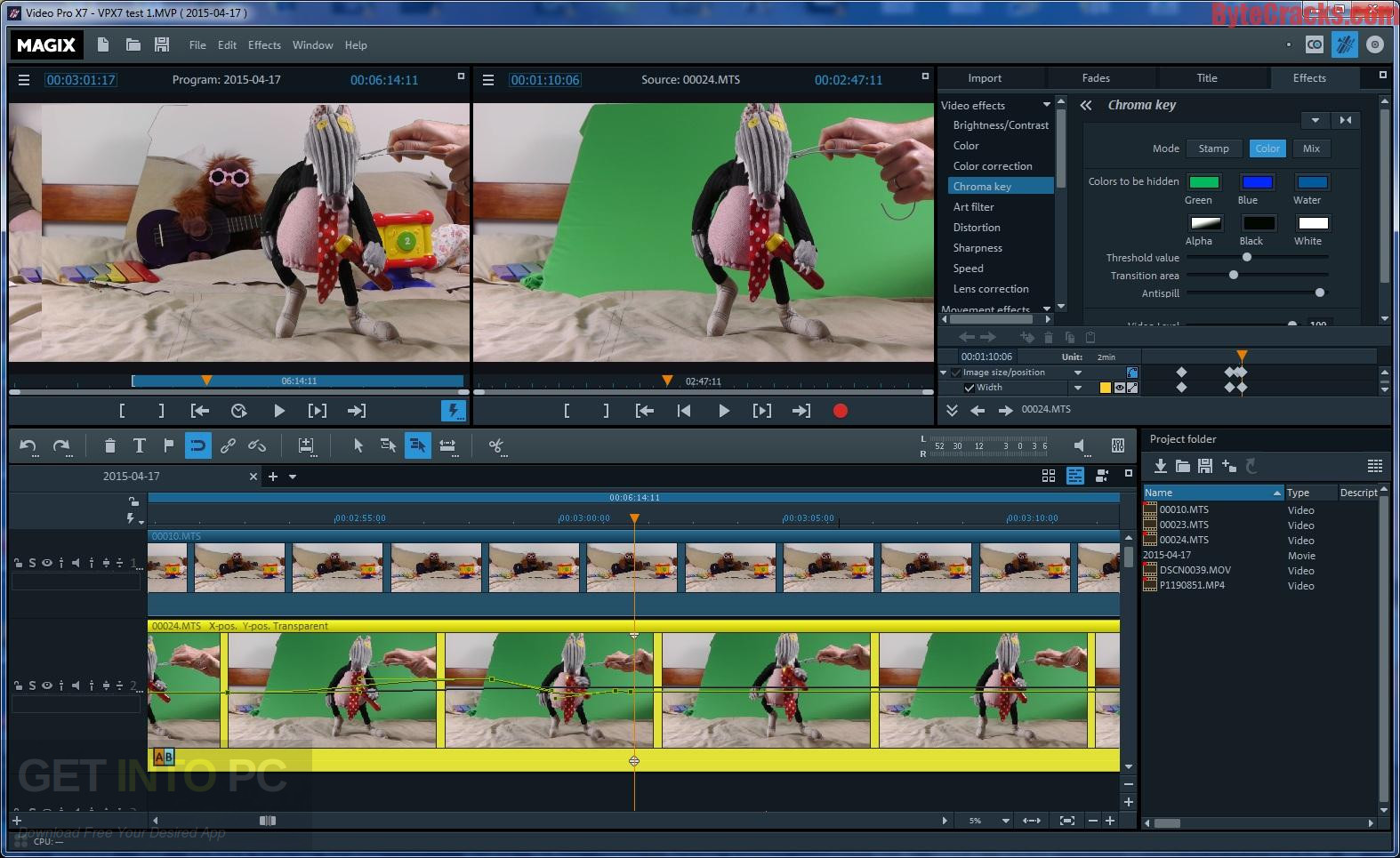The image size is (1400, 858).
Task: Solo track 2 with S button
Action: (33, 686)
